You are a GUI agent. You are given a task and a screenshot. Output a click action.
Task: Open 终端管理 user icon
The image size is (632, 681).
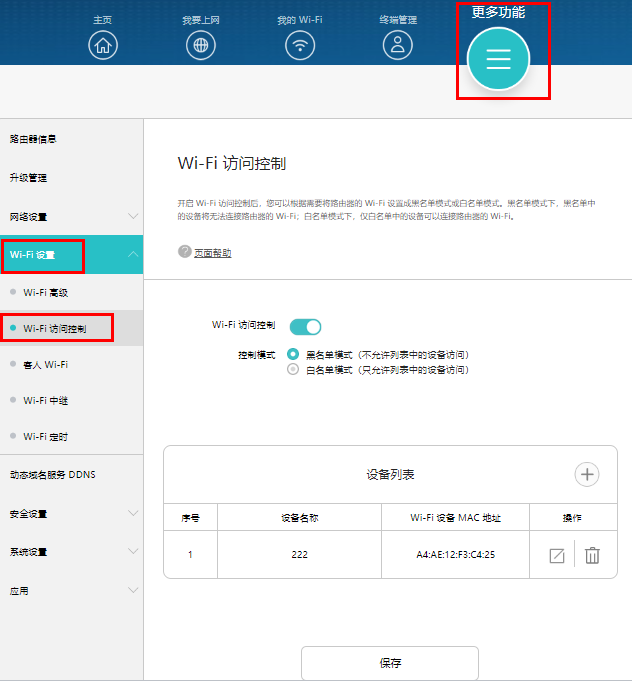398,45
